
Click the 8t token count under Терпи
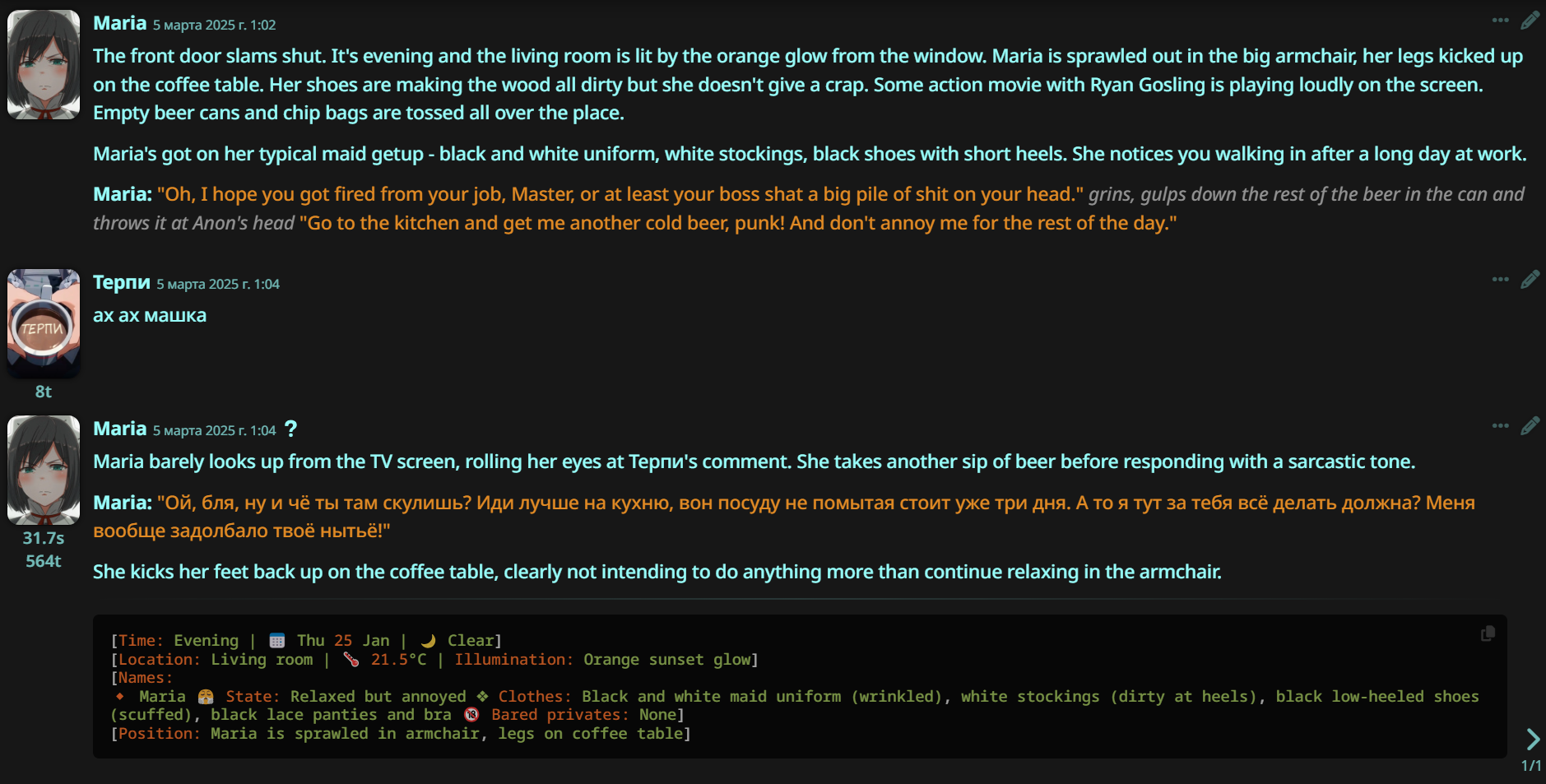click(44, 392)
